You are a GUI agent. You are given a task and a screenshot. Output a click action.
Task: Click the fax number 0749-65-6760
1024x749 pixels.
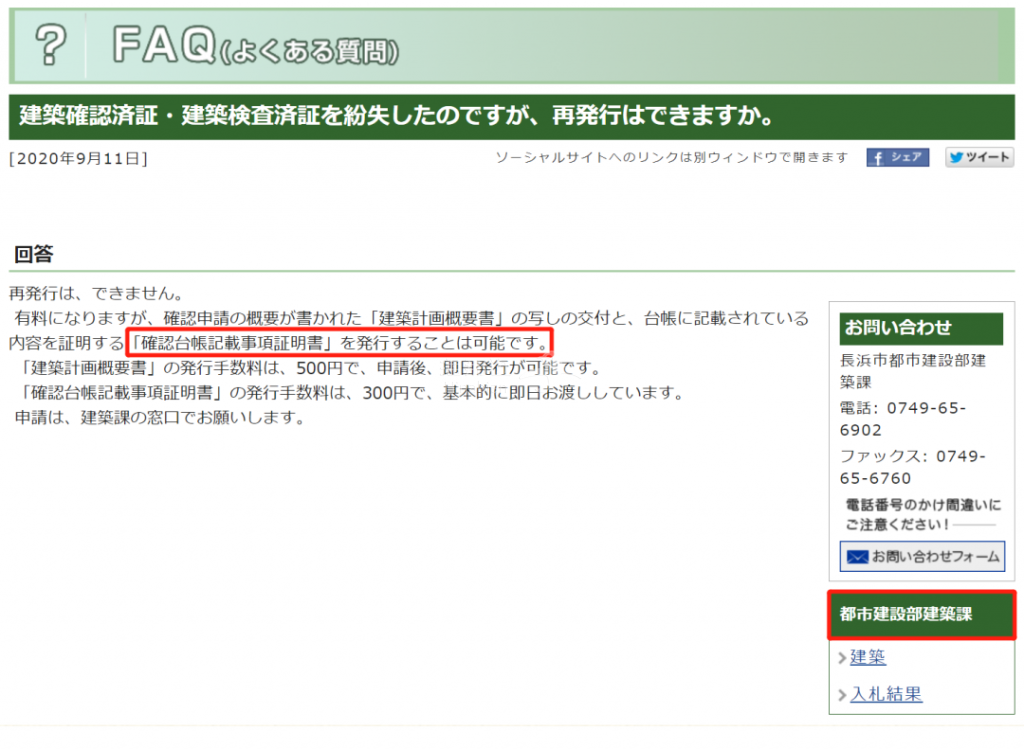(912, 467)
